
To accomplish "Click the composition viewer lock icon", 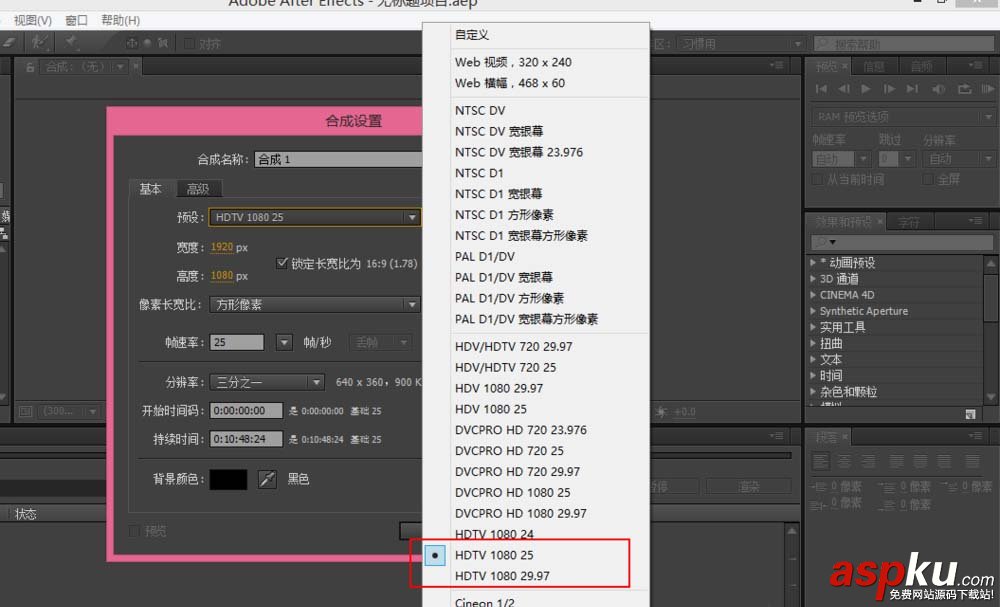I will pos(30,66).
